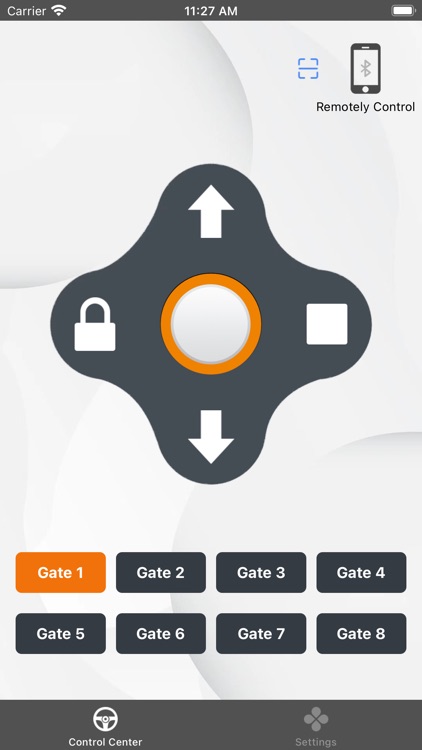The image size is (422, 750).
Task: Select Gate 3
Action: click(261, 573)
